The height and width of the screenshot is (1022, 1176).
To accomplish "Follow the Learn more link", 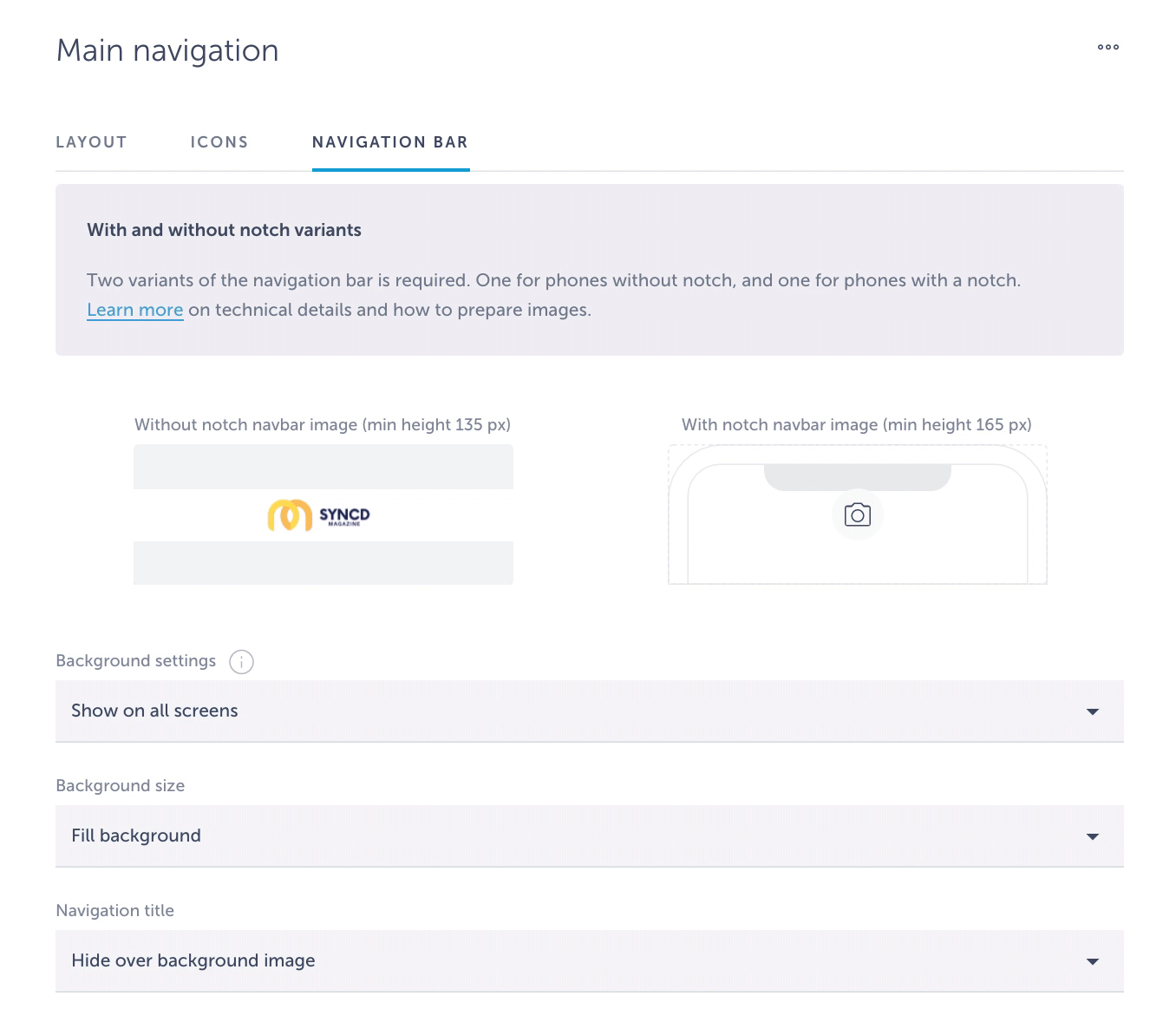I will (135, 310).
